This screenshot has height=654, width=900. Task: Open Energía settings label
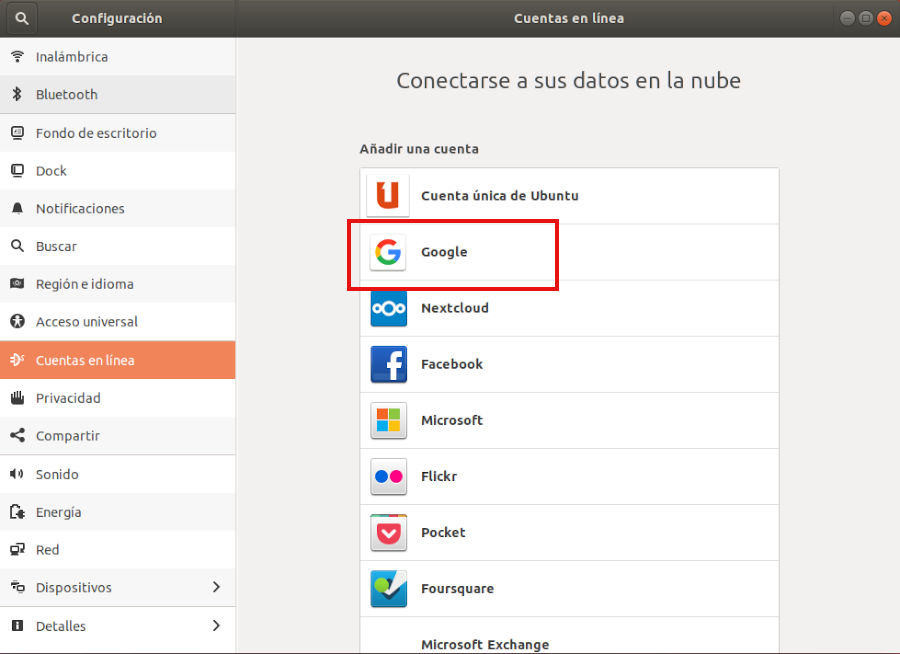click(x=59, y=512)
